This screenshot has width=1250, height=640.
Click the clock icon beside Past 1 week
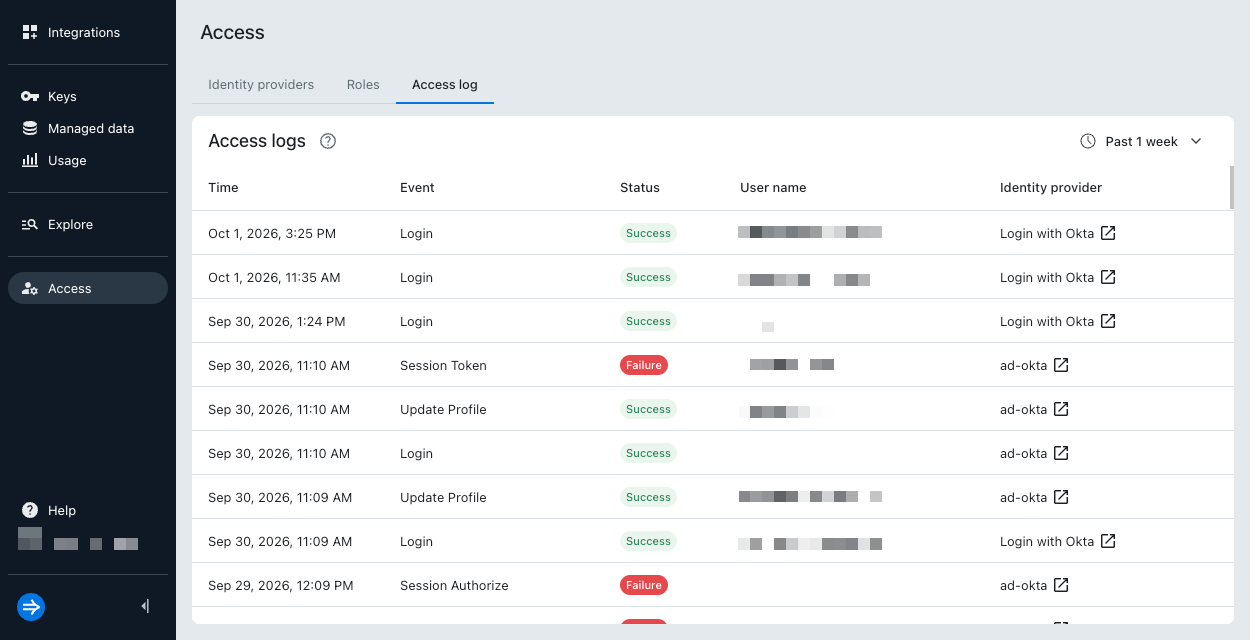coord(1088,141)
